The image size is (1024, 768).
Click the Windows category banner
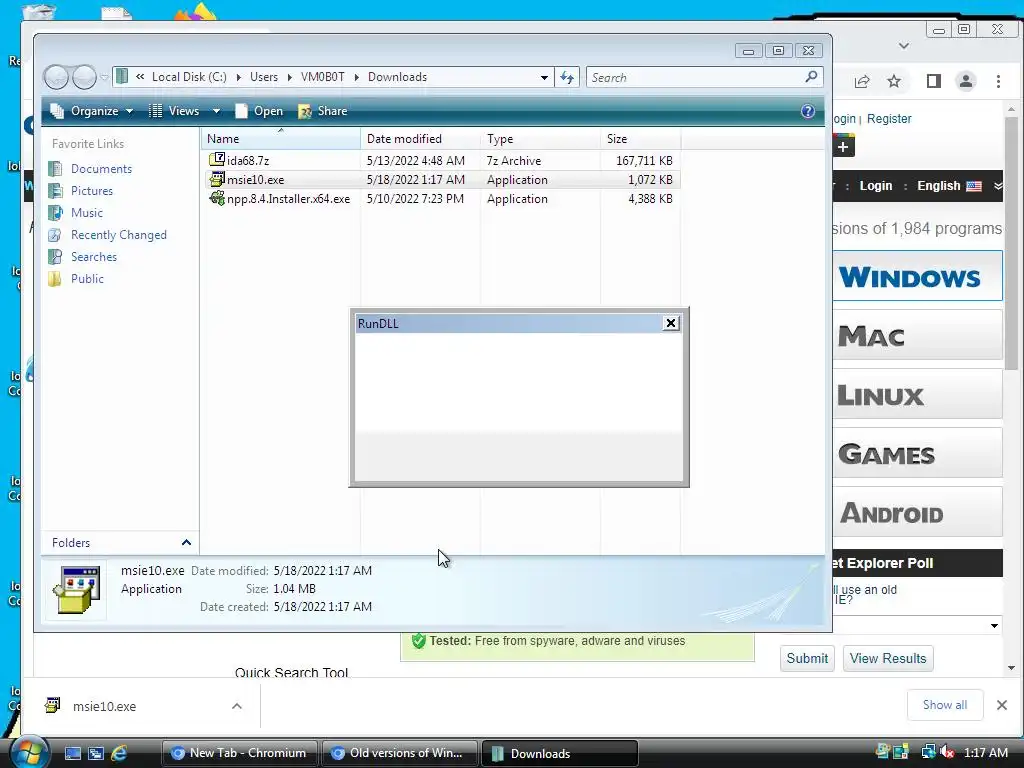tap(918, 276)
